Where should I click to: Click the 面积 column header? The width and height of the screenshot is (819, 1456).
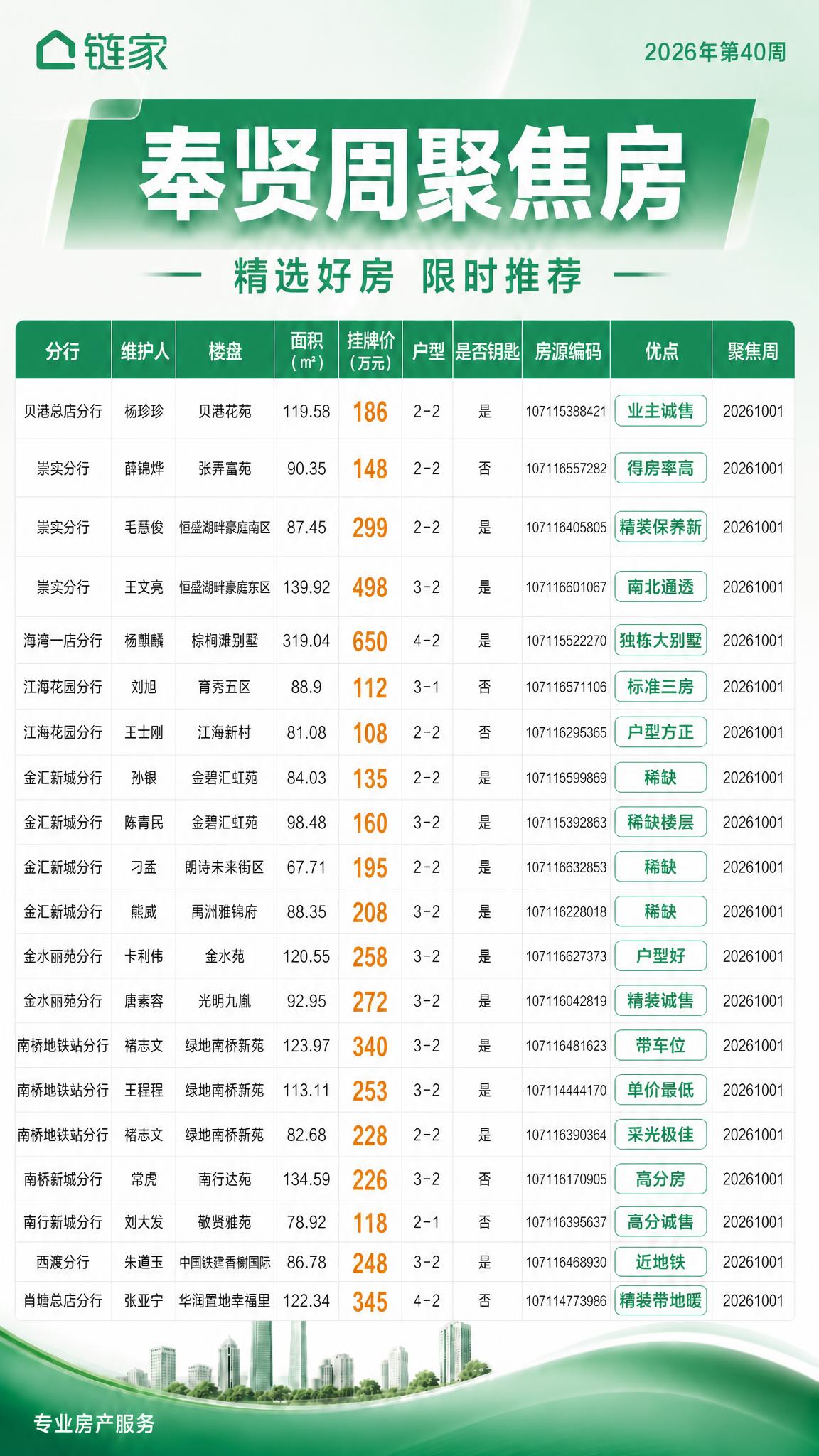pyautogui.click(x=306, y=350)
